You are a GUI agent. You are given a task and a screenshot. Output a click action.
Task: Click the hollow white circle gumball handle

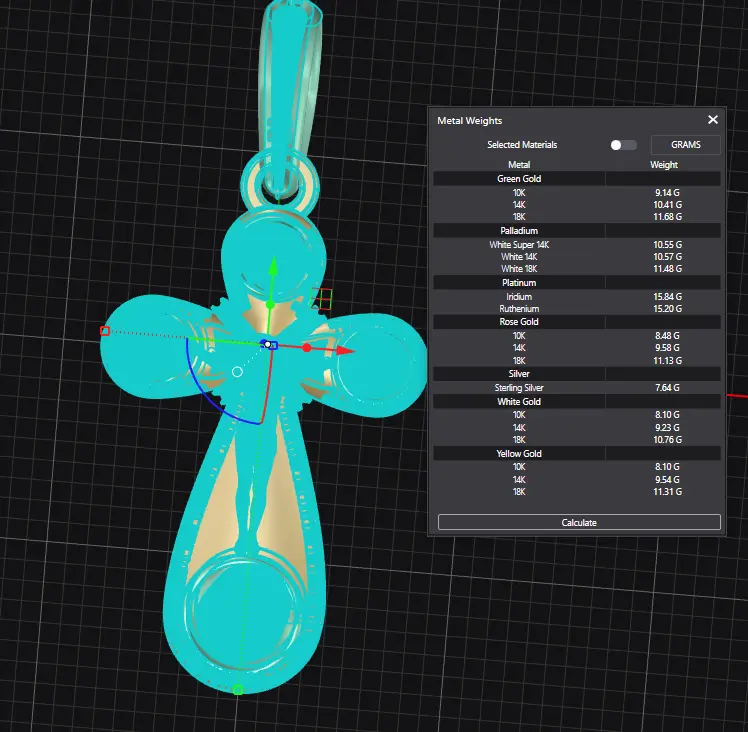click(237, 372)
